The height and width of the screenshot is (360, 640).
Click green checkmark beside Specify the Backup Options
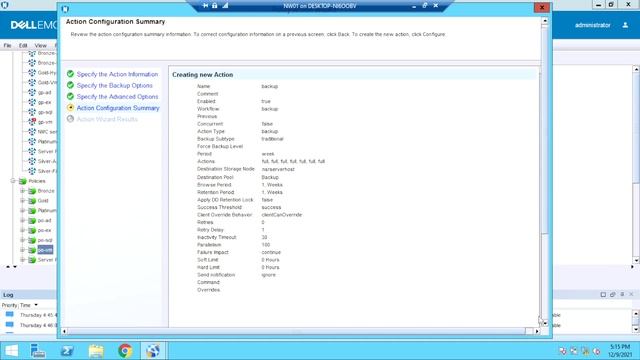(x=70, y=85)
